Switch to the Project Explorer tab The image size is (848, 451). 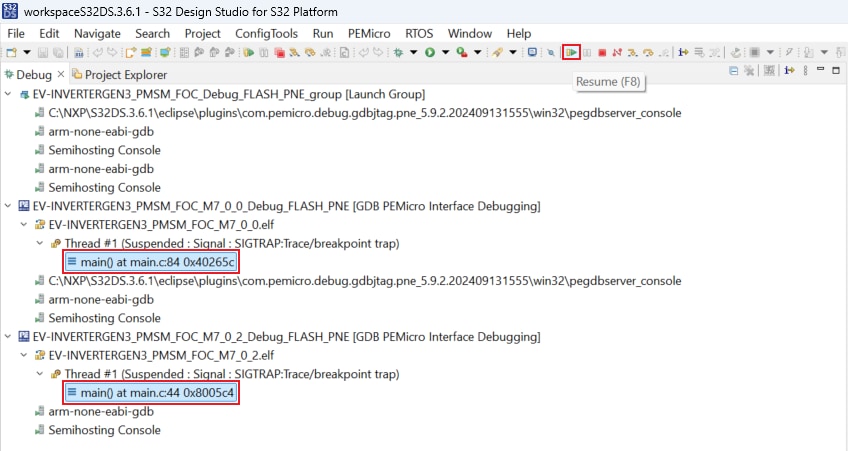tap(125, 75)
